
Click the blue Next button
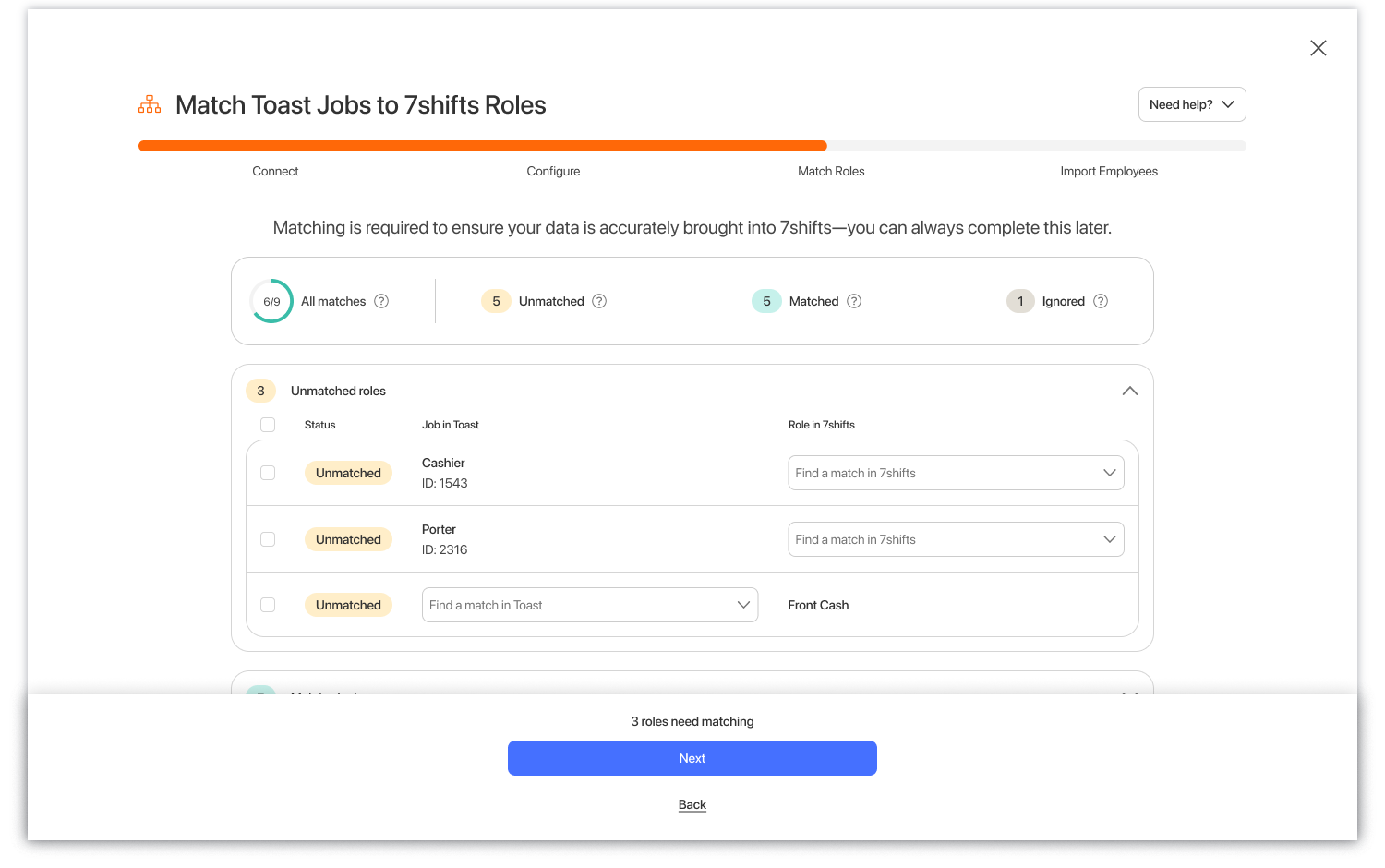pyautogui.click(x=692, y=758)
